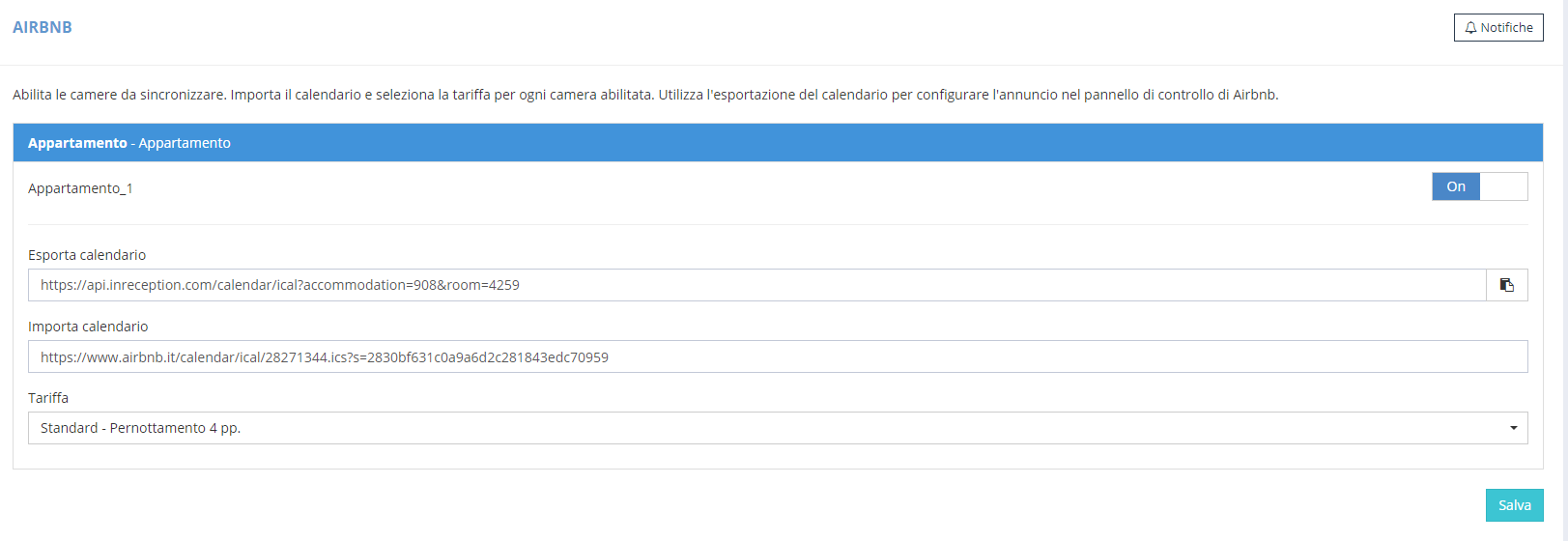
Task: Toggle the Appartamento_1 sync switch
Action: [x=1480, y=186]
